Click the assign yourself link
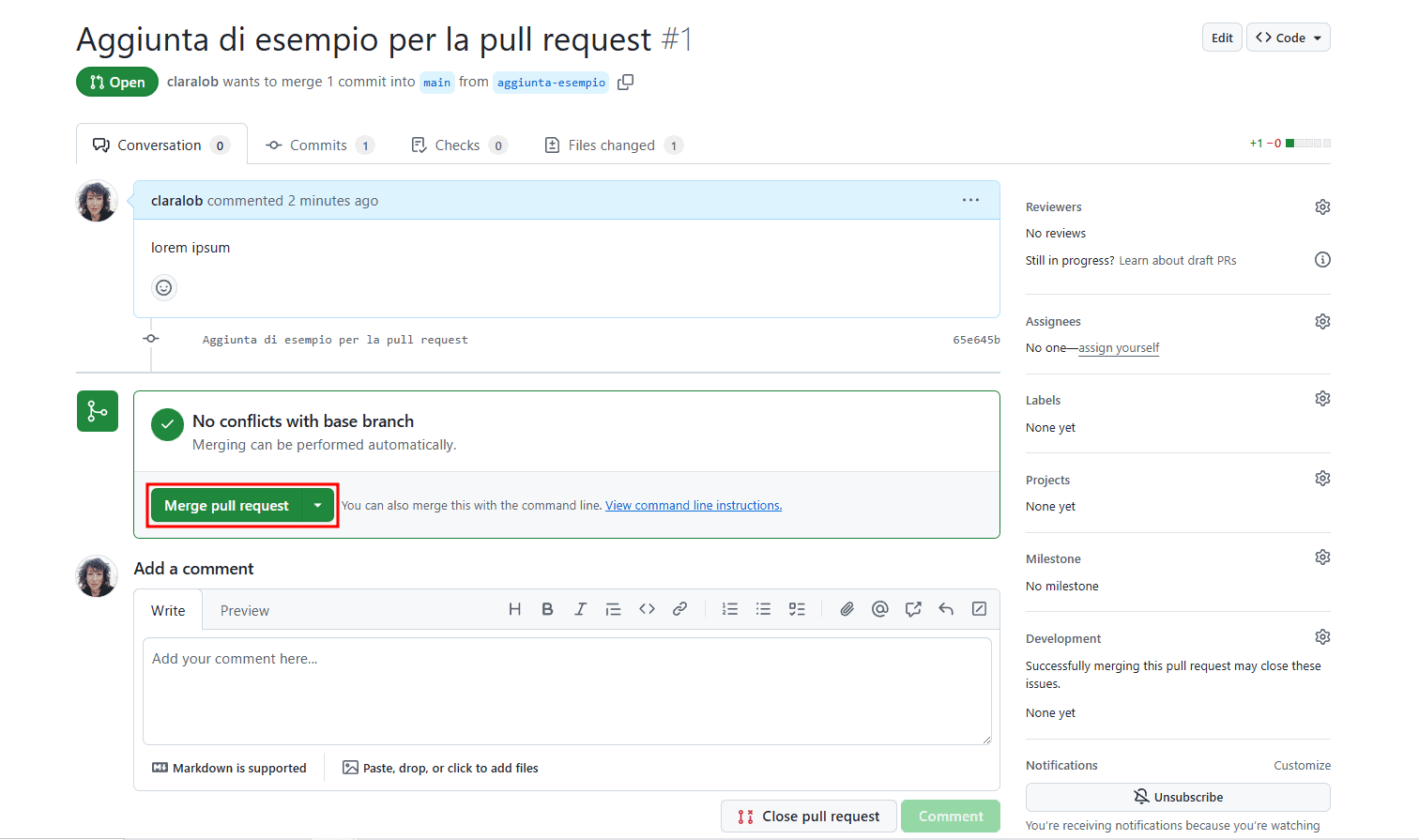This screenshot has height=840, width=1419. tap(1119, 347)
